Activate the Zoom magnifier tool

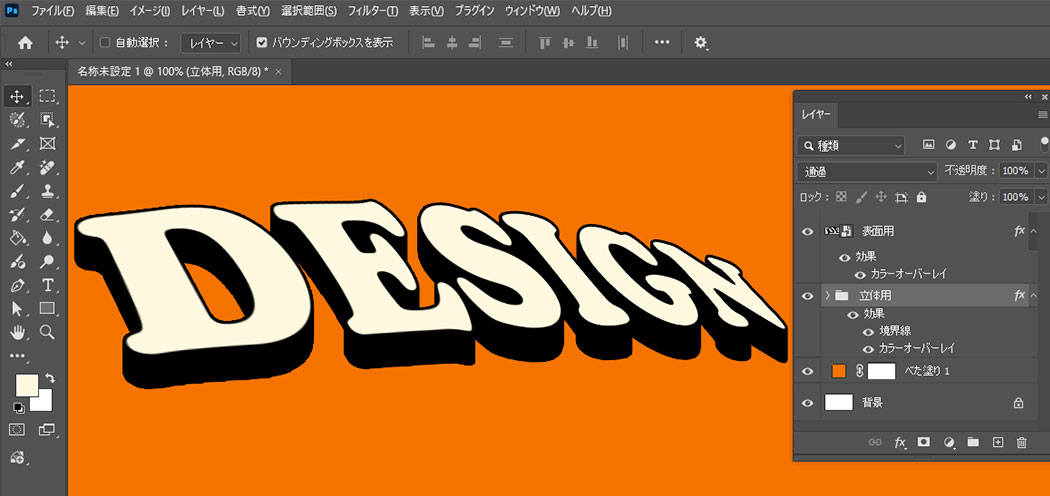(x=47, y=332)
